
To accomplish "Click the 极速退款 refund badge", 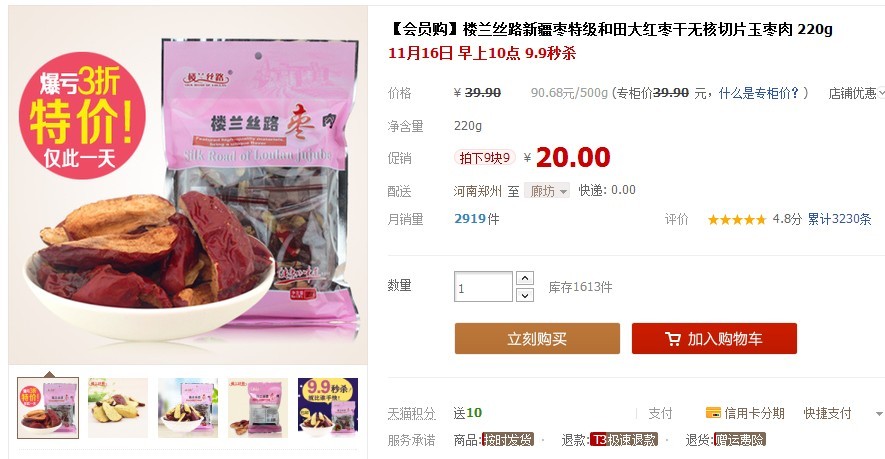I will click(x=624, y=440).
